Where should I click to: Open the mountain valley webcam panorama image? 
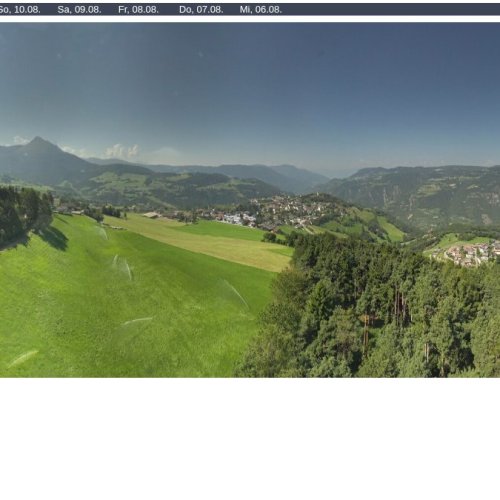coord(250,200)
